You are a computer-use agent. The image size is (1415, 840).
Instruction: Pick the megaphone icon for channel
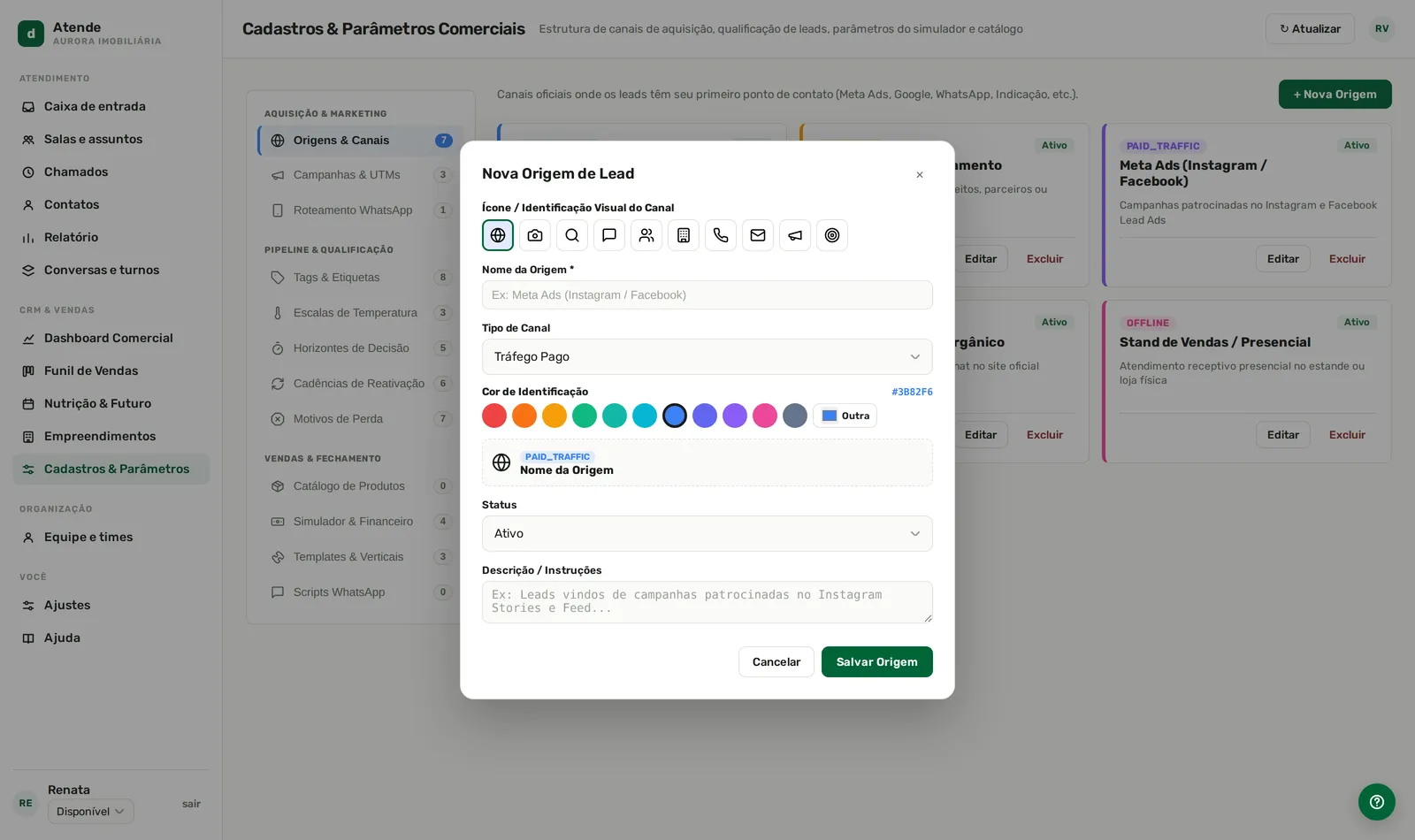795,235
